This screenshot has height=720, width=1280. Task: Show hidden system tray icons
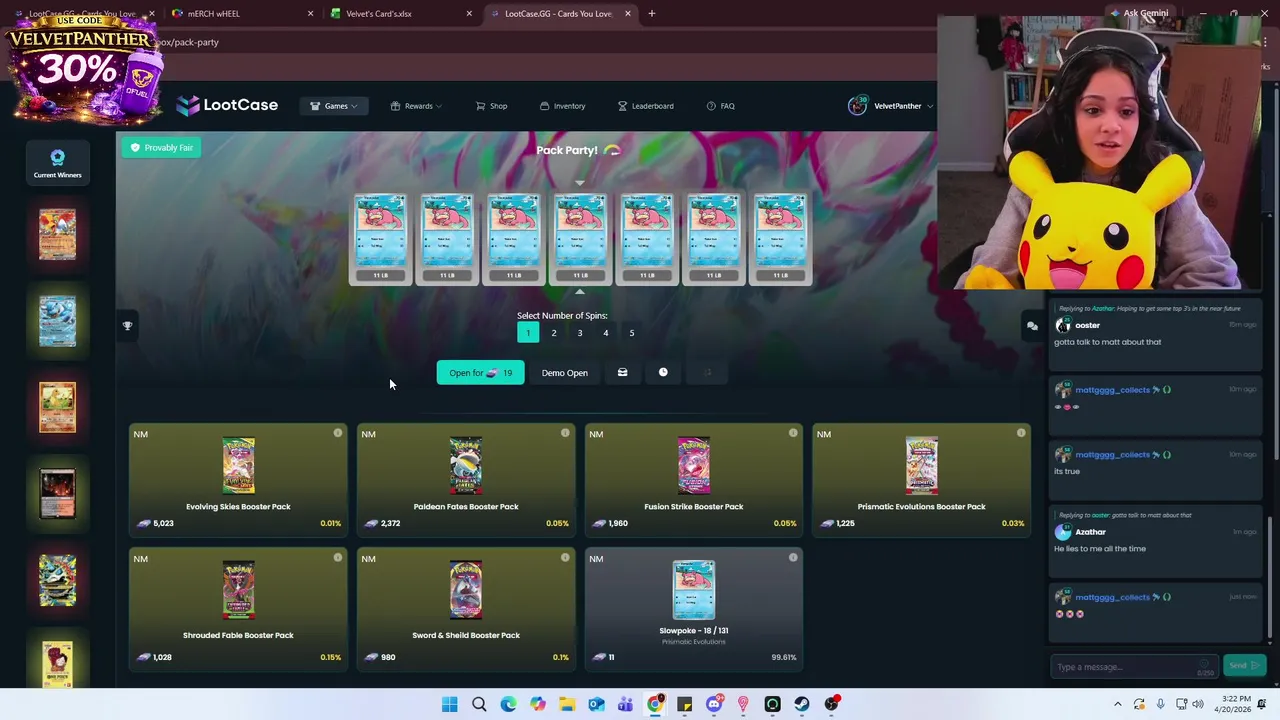pyautogui.click(x=1117, y=704)
